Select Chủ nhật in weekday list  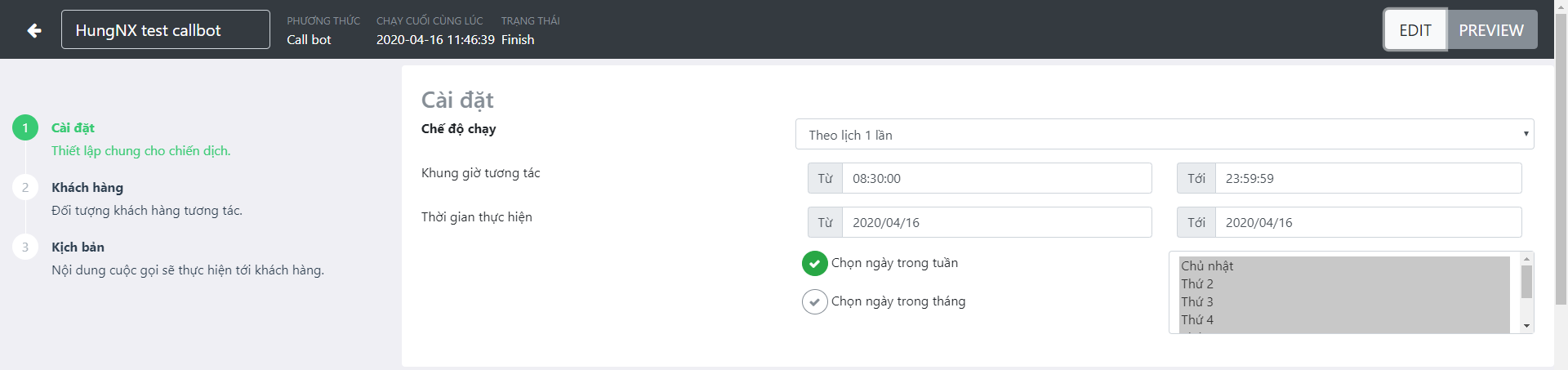[1207, 266]
